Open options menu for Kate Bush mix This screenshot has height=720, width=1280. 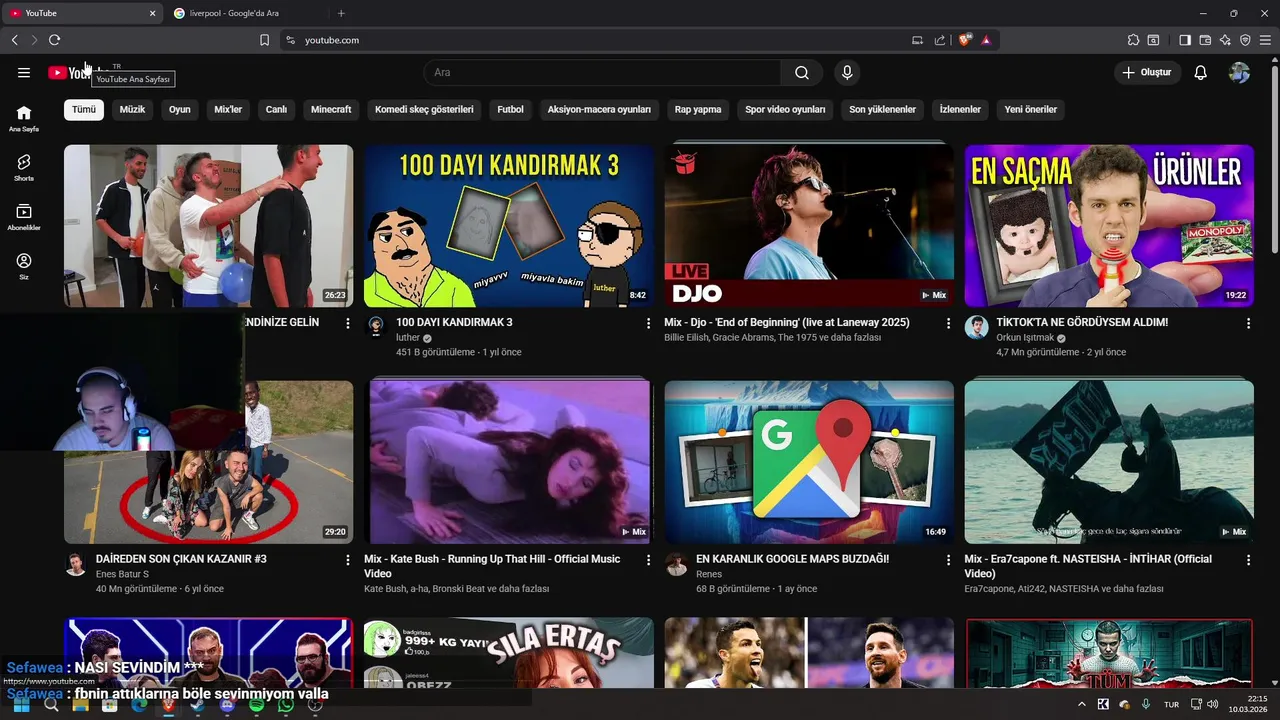648,560
